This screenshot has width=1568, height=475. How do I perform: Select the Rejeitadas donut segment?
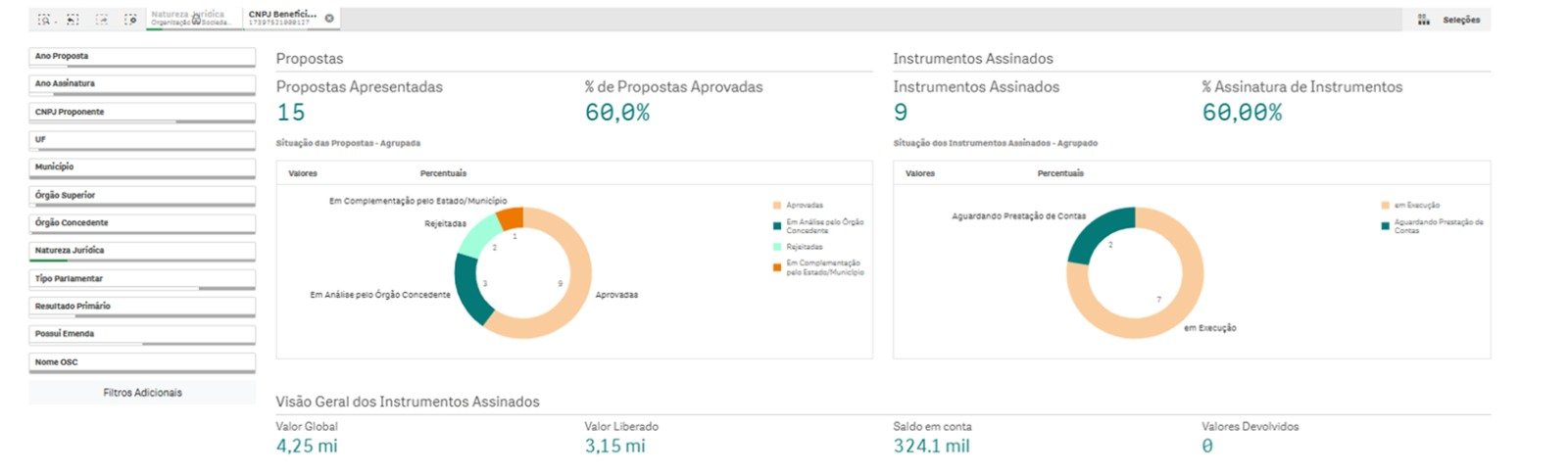(x=479, y=235)
